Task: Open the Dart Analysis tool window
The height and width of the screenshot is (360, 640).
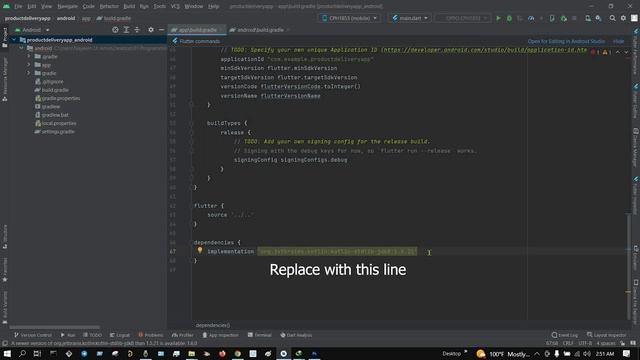Action: tap(296, 335)
